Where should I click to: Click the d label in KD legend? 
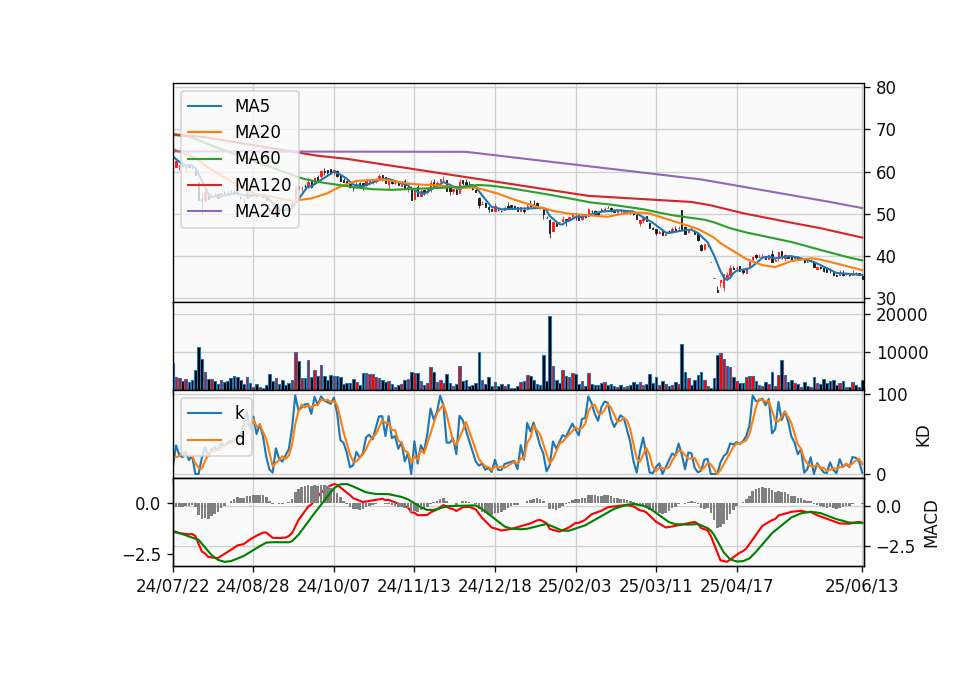[240, 438]
